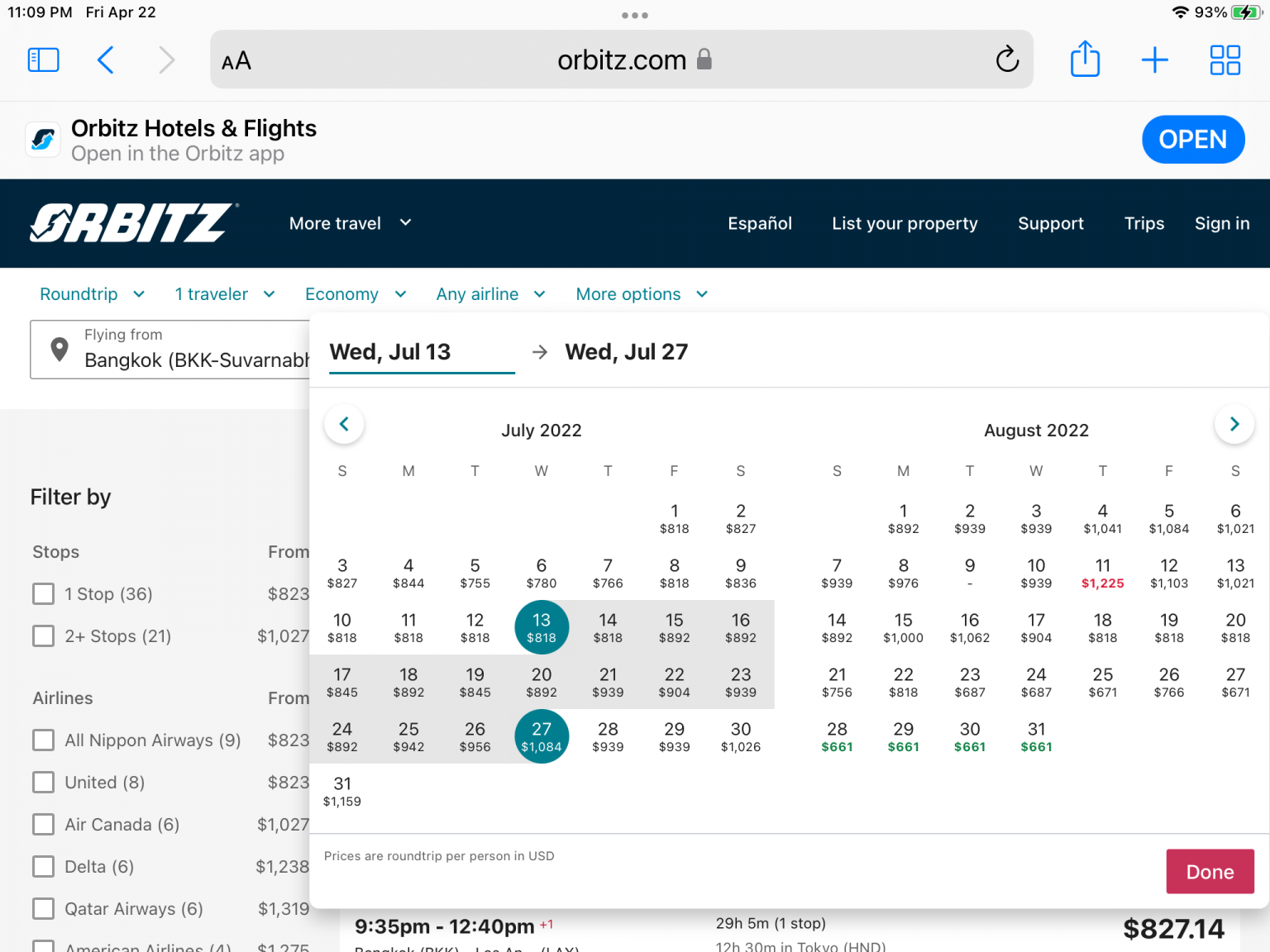Open List your property
This screenshot has width=1270, height=952.
(x=905, y=223)
